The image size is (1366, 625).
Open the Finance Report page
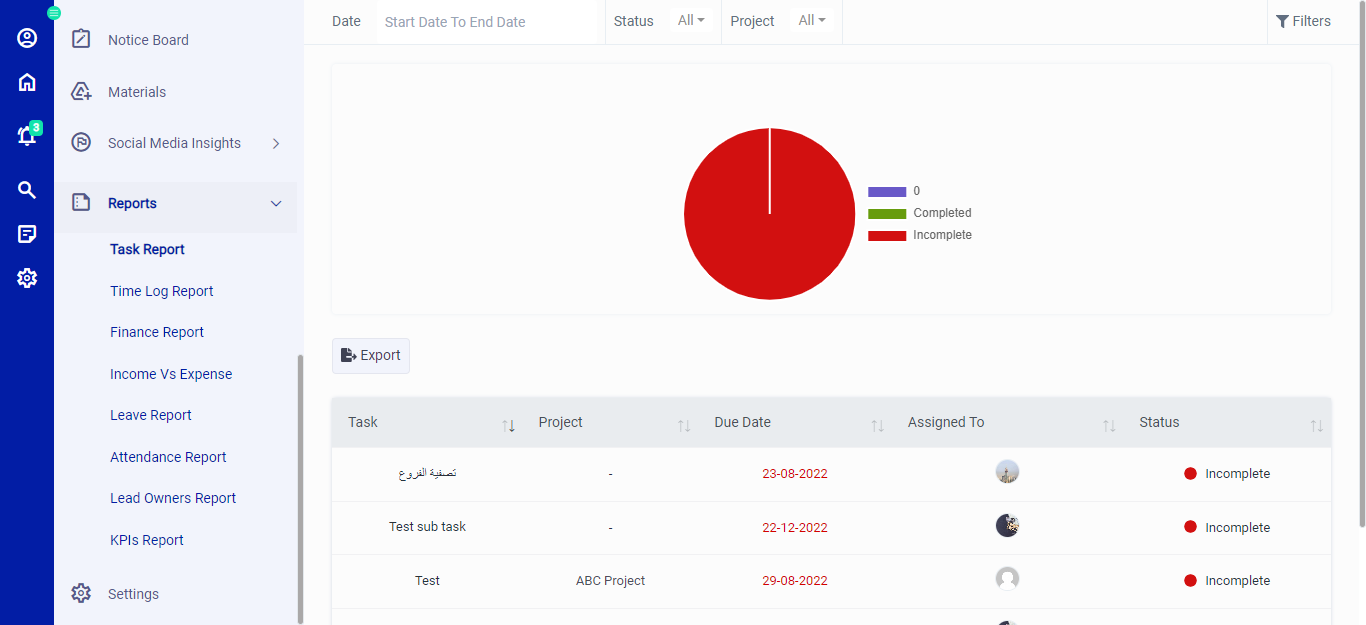156,331
